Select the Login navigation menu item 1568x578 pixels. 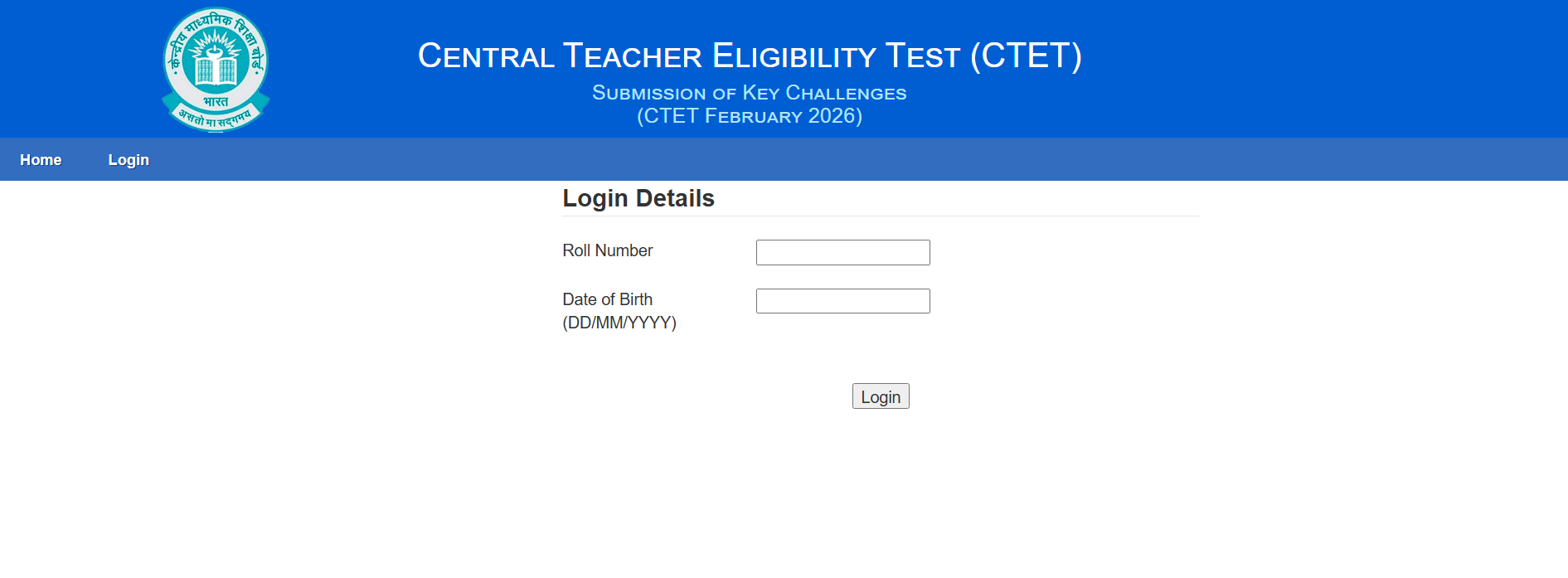click(x=129, y=160)
